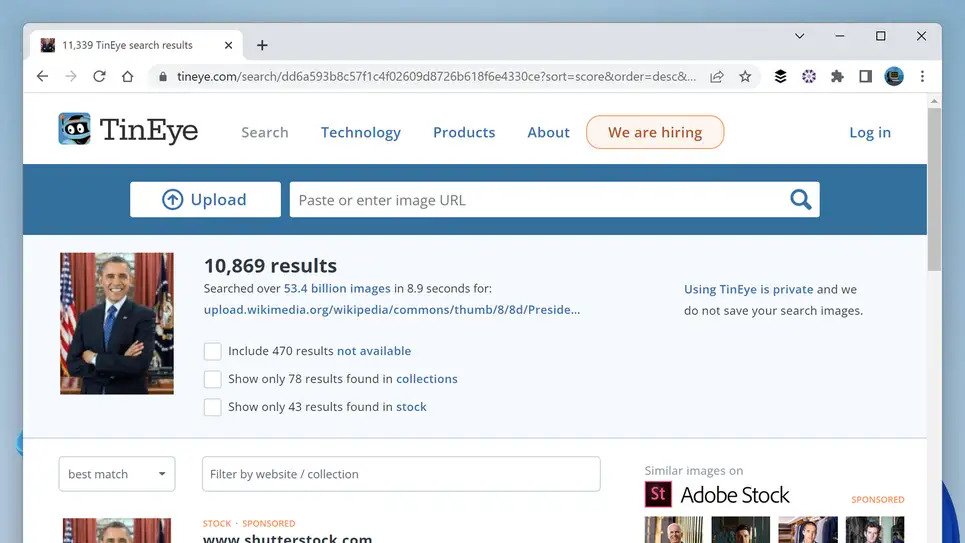The height and width of the screenshot is (543, 965).
Task: Click the browser back arrow
Action: point(42,76)
